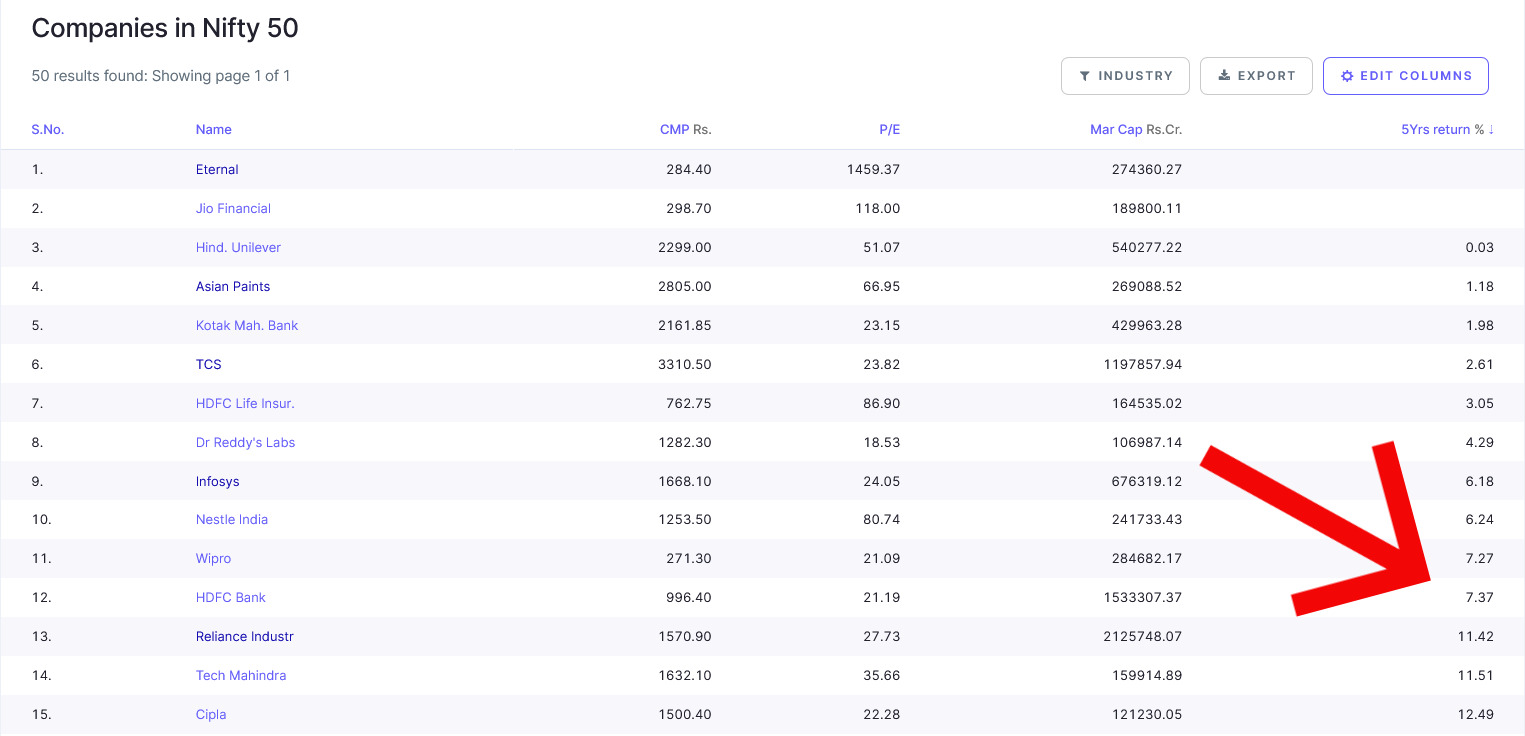
Task: Open the Eternal company link
Action: (x=217, y=170)
